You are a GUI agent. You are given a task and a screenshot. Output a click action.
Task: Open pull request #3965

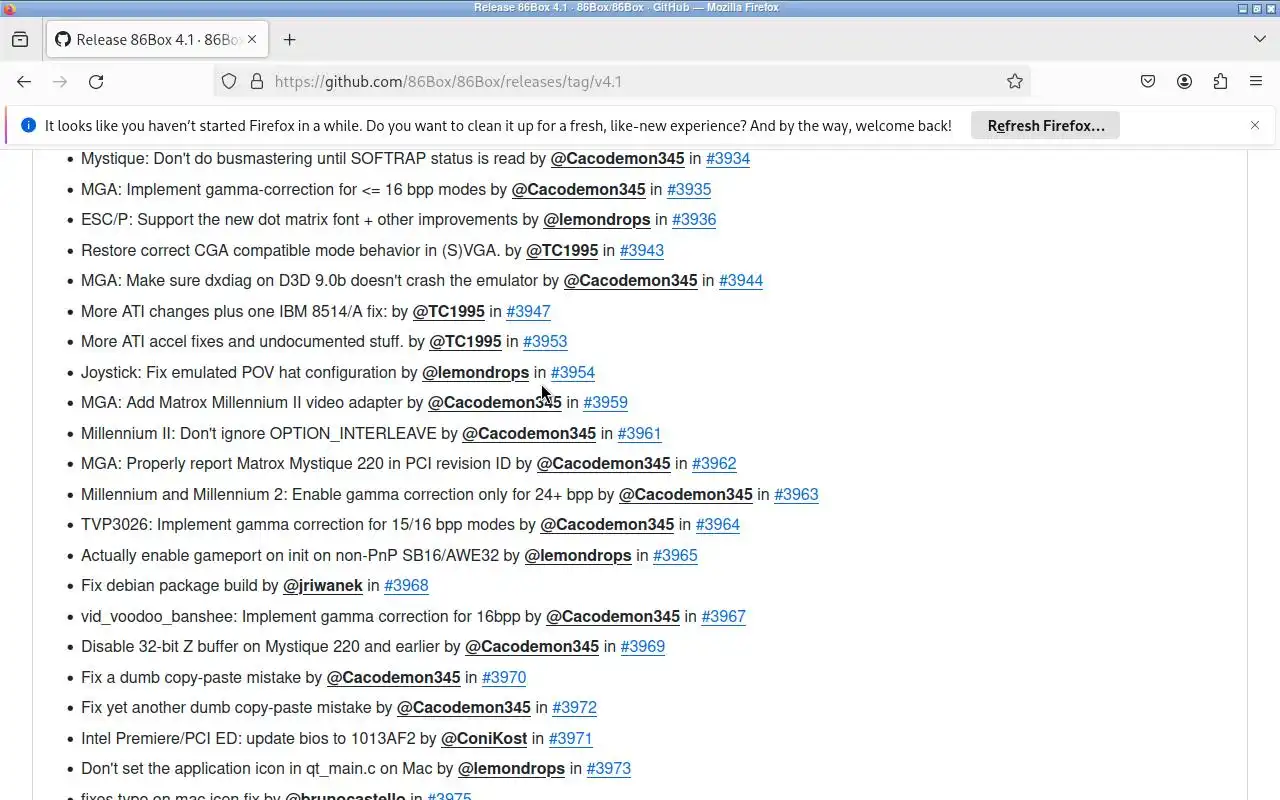675,555
